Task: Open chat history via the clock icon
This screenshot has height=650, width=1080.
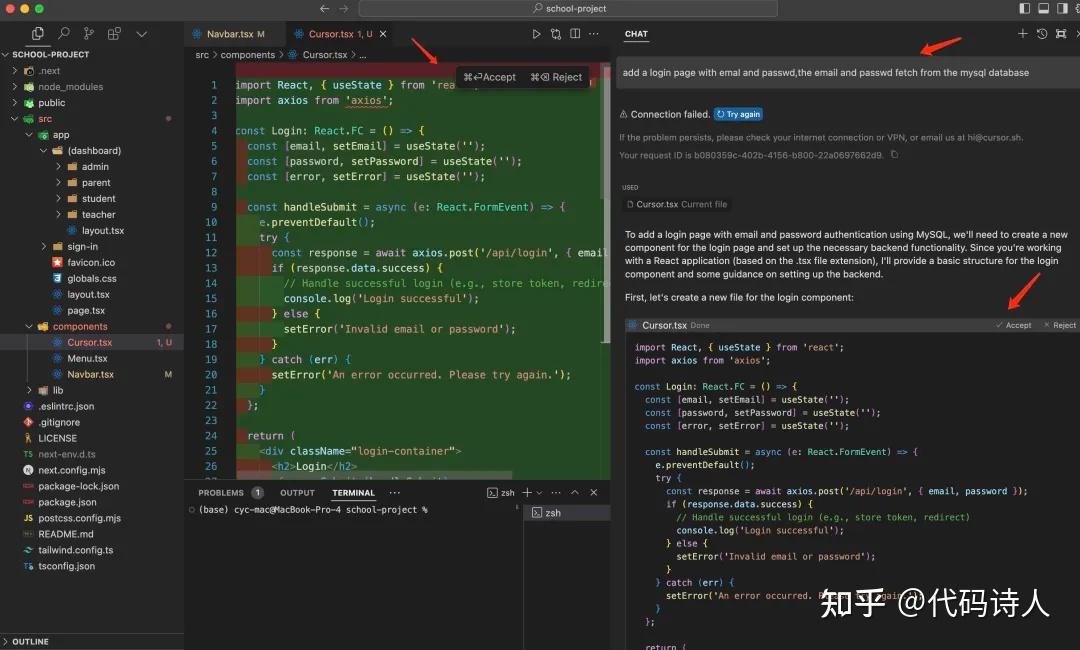Action: pyautogui.click(x=1041, y=34)
